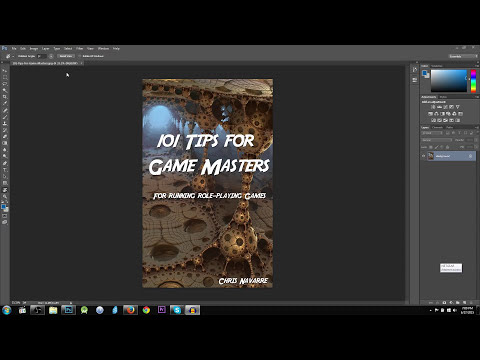The width and height of the screenshot is (480, 360).
Task: Select the Clone Stamp tool
Action: click(x=5, y=123)
